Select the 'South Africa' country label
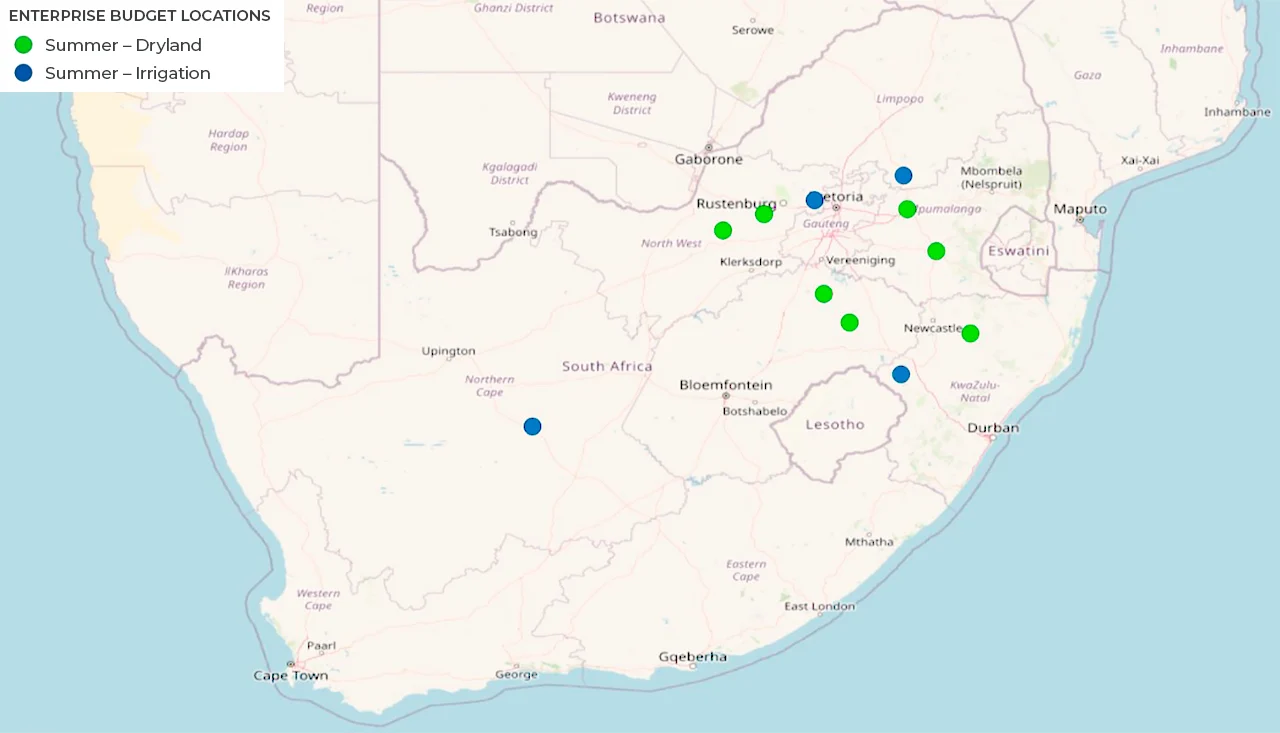 pyautogui.click(x=607, y=366)
